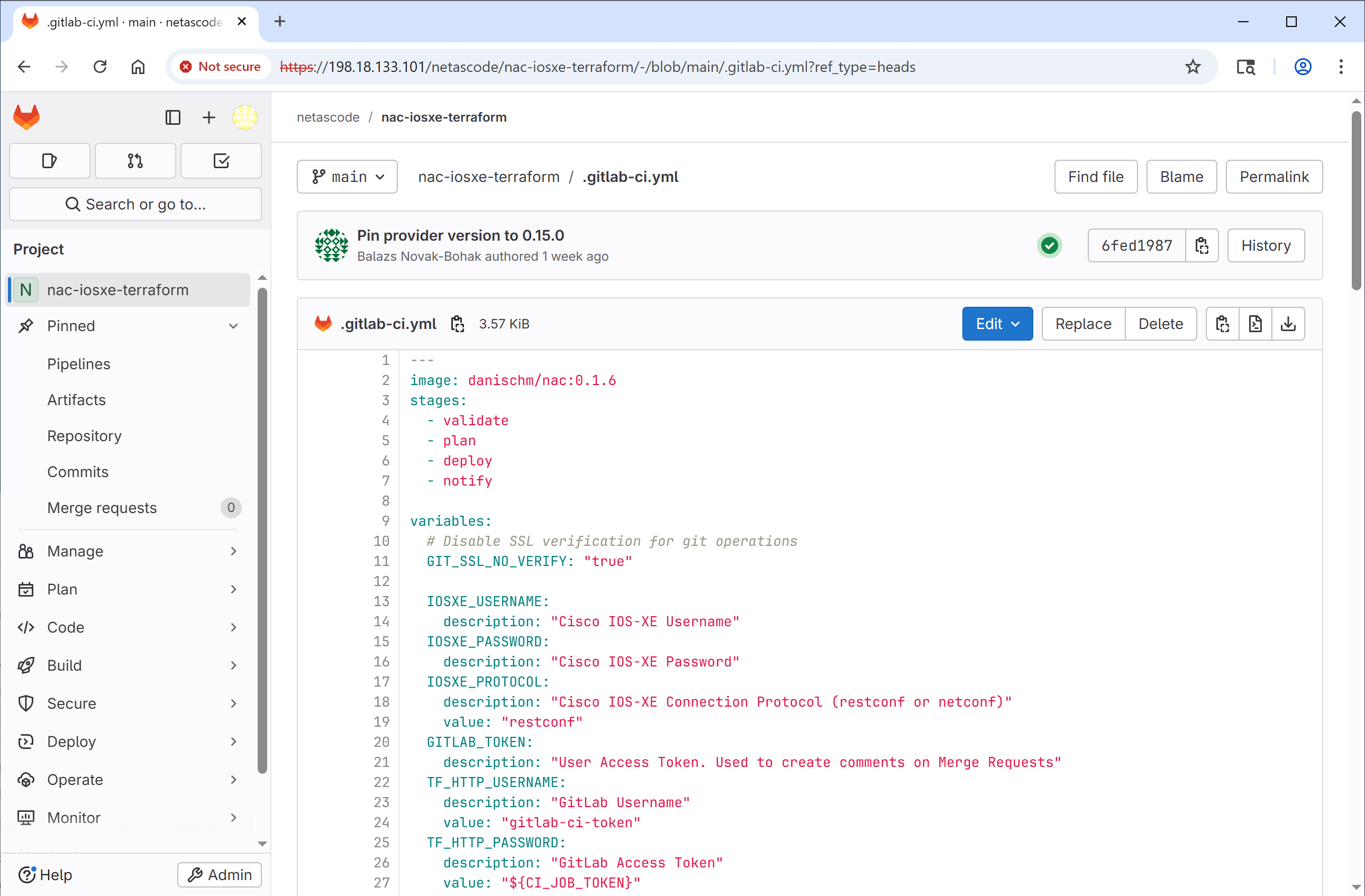Open assigned issues icon button
Screen dimensions: 1365x896
pos(50,161)
